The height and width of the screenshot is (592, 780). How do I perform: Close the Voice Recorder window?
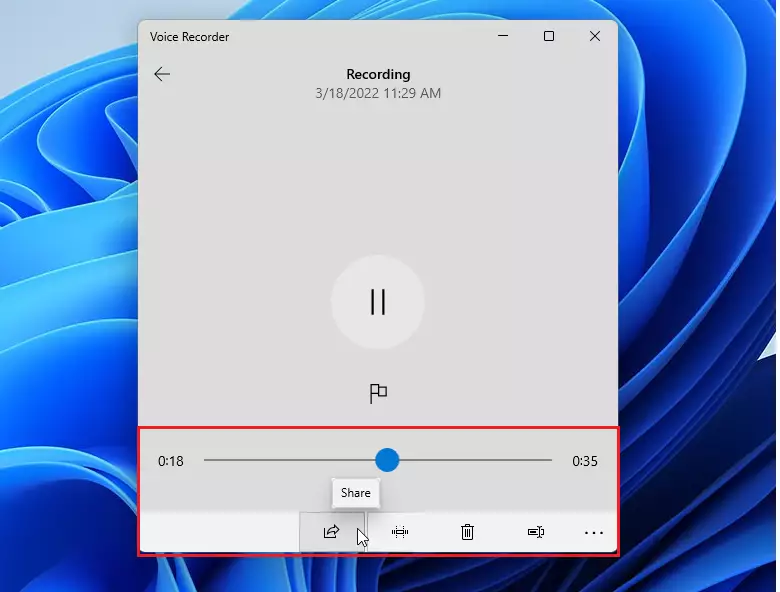tap(594, 36)
